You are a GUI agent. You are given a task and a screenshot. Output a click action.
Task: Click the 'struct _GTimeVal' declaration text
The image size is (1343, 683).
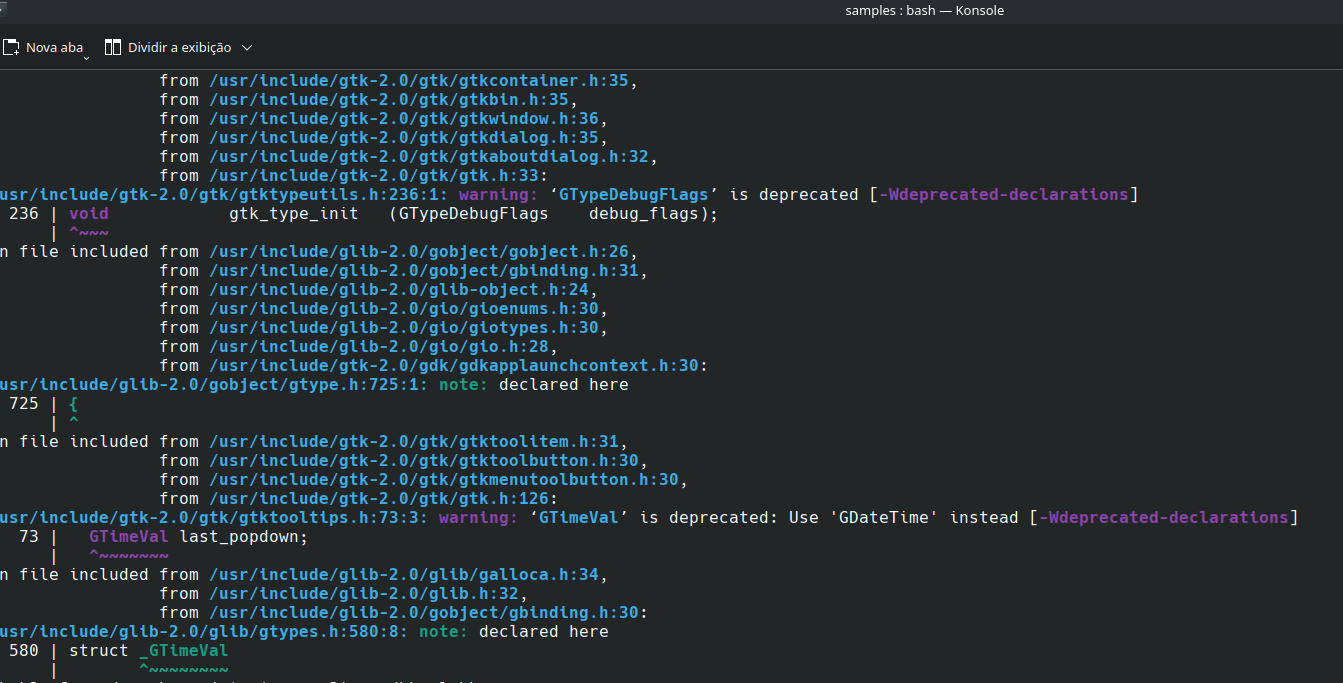[x=149, y=651]
